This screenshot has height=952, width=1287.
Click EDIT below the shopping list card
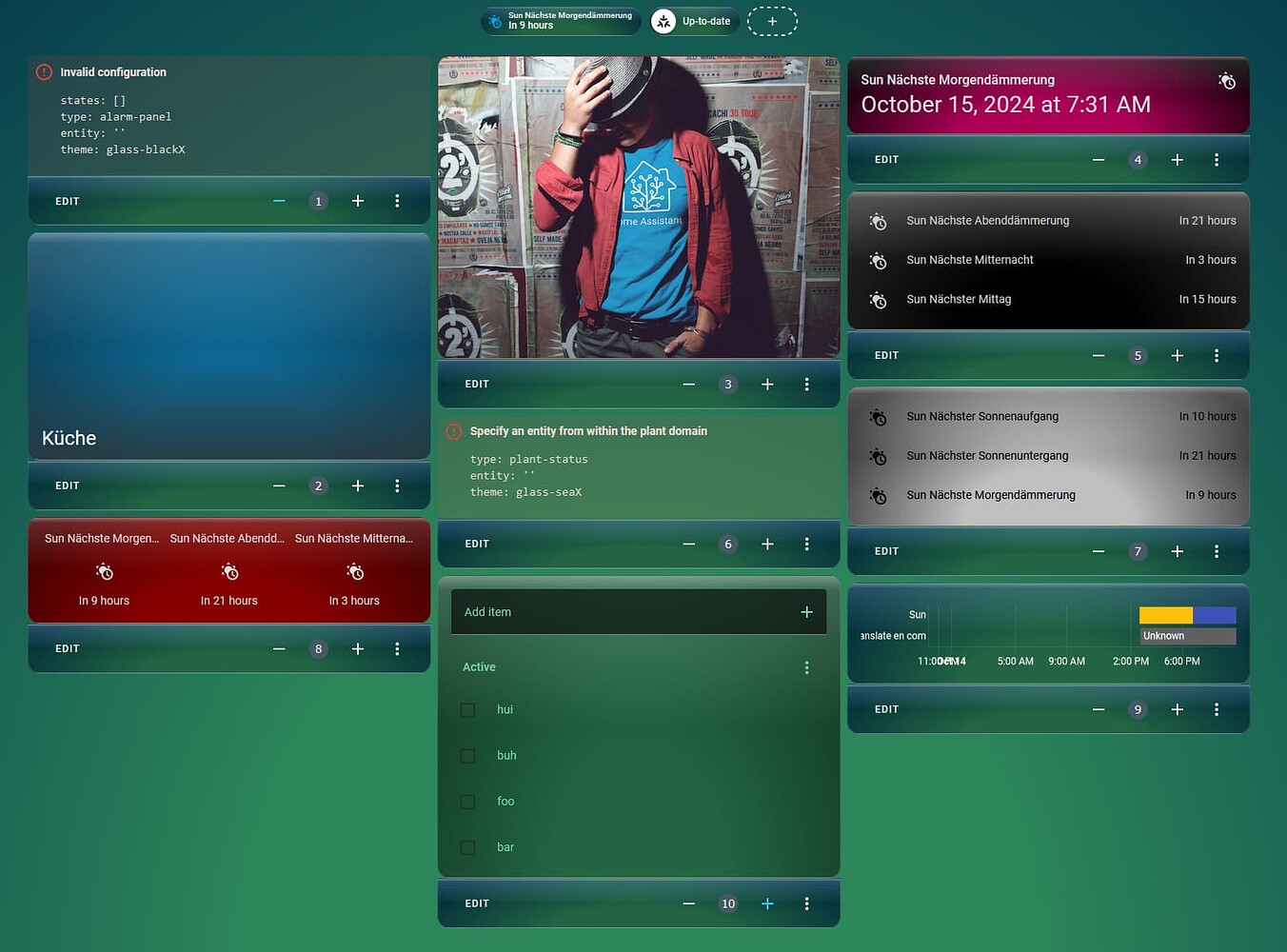(x=476, y=902)
